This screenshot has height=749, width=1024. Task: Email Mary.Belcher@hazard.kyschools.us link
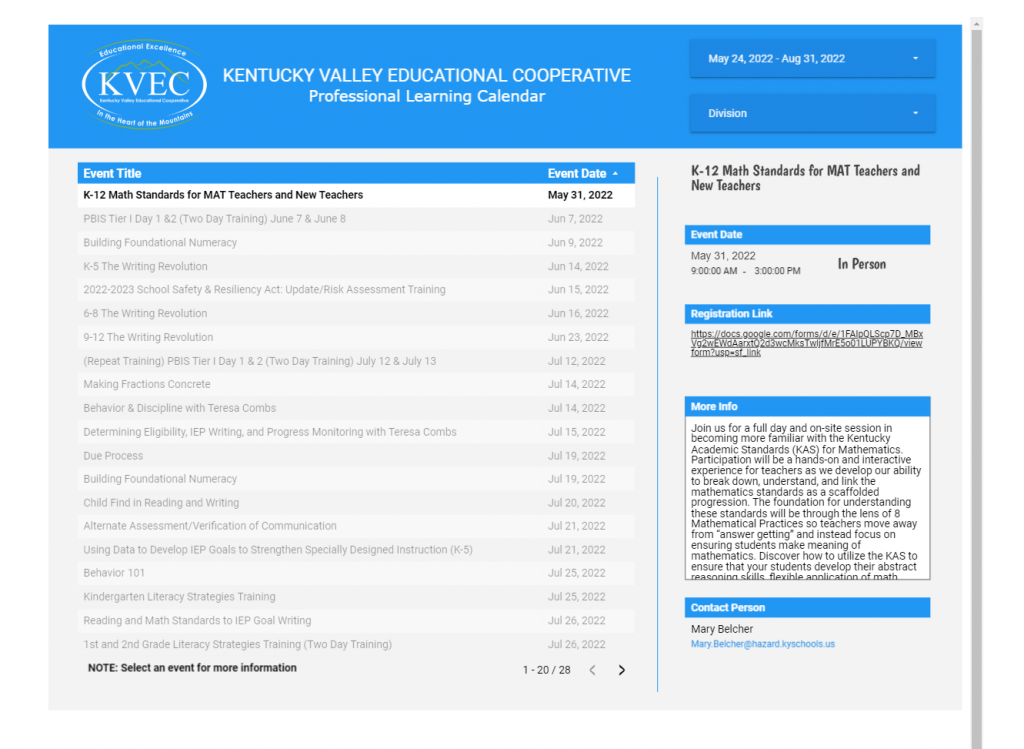pyautogui.click(x=763, y=644)
